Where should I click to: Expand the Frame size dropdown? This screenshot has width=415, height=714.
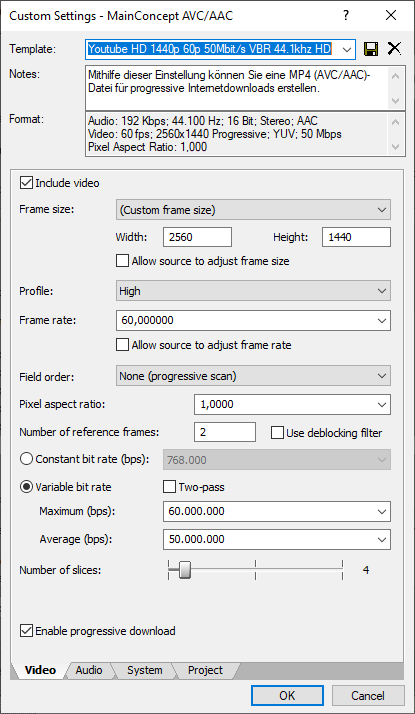[x=253, y=210]
